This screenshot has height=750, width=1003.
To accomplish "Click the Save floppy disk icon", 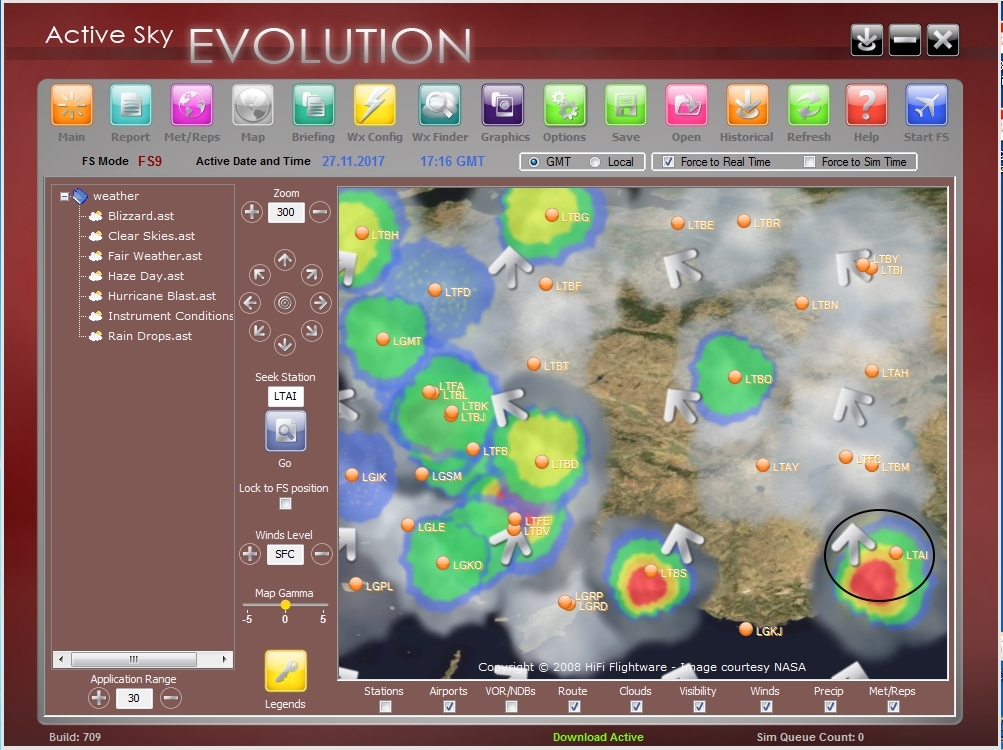I will pyautogui.click(x=626, y=105).
